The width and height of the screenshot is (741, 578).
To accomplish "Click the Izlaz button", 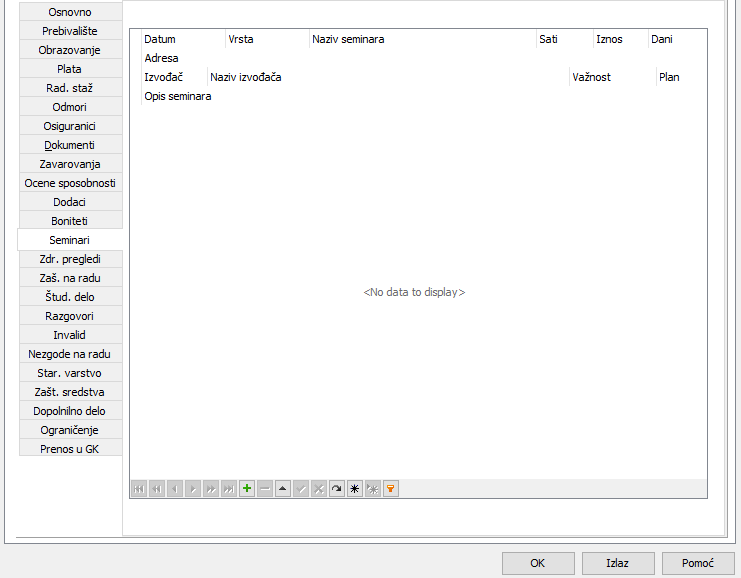I will click(618, 563).
